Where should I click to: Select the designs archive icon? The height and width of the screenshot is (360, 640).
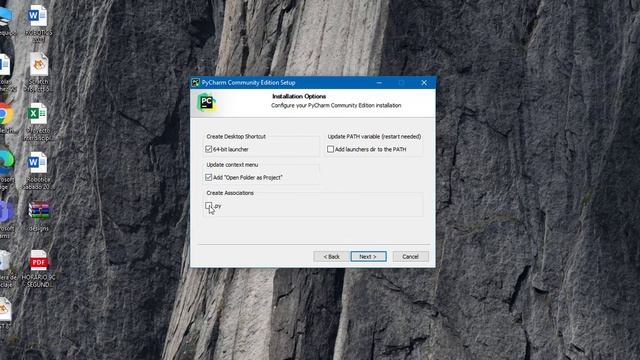coord(39,217)
